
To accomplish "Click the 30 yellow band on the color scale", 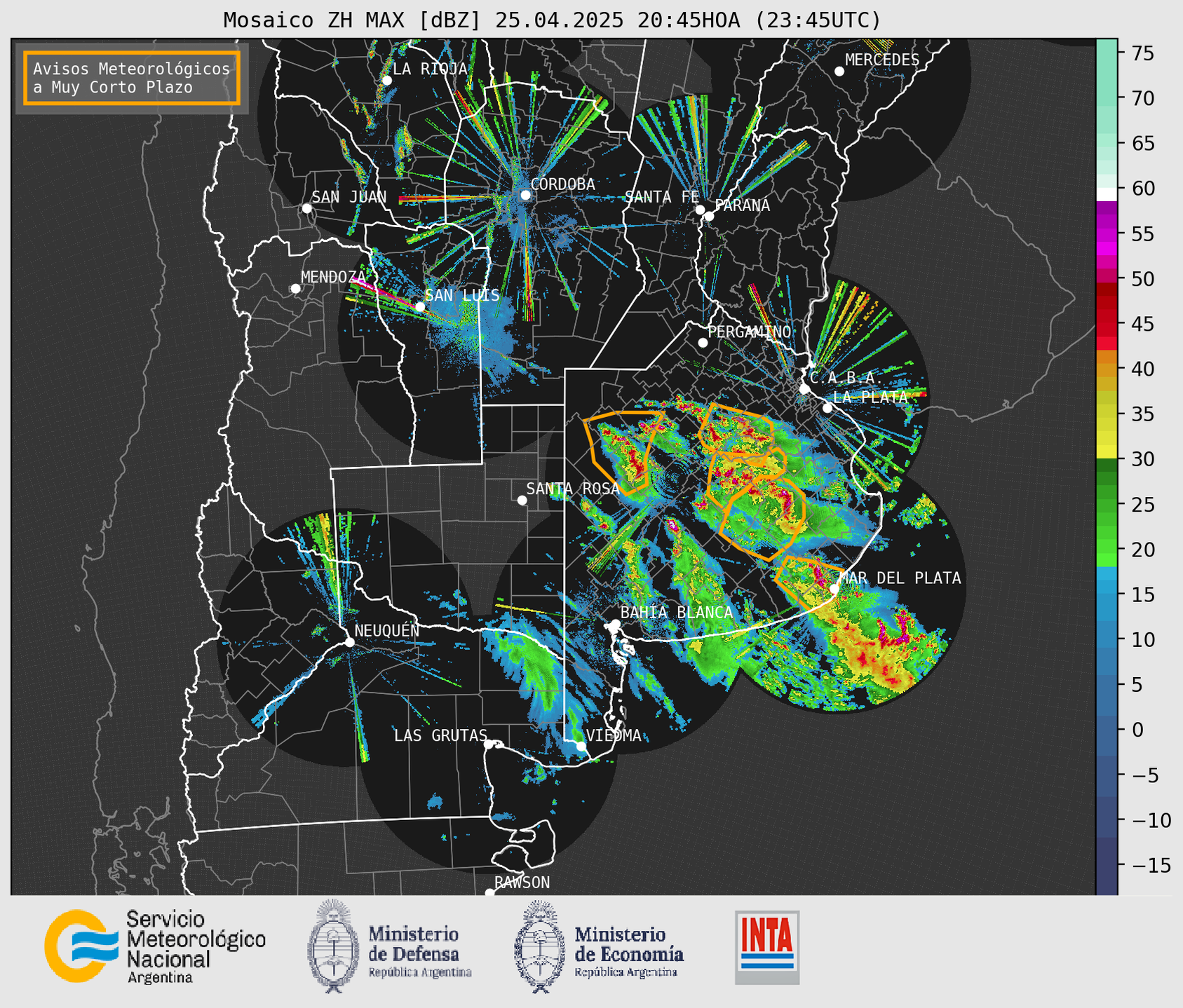I will pos(1107,453).
